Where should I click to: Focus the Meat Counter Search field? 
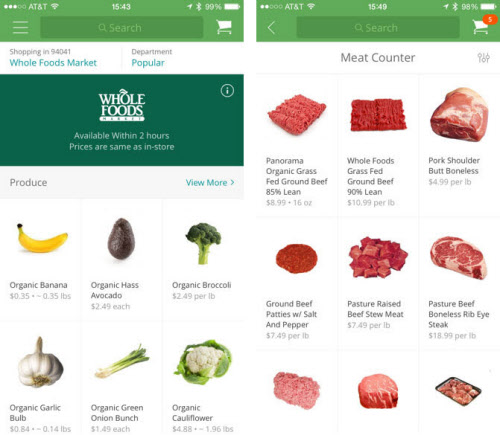pyautogui.click(x=378, y=28)
